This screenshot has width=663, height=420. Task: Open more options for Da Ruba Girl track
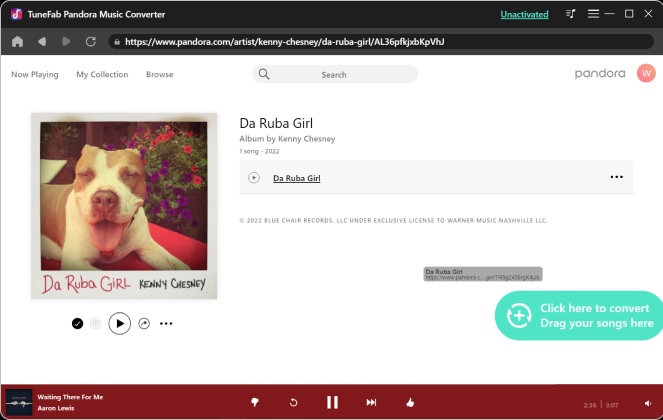coord(616,177)
